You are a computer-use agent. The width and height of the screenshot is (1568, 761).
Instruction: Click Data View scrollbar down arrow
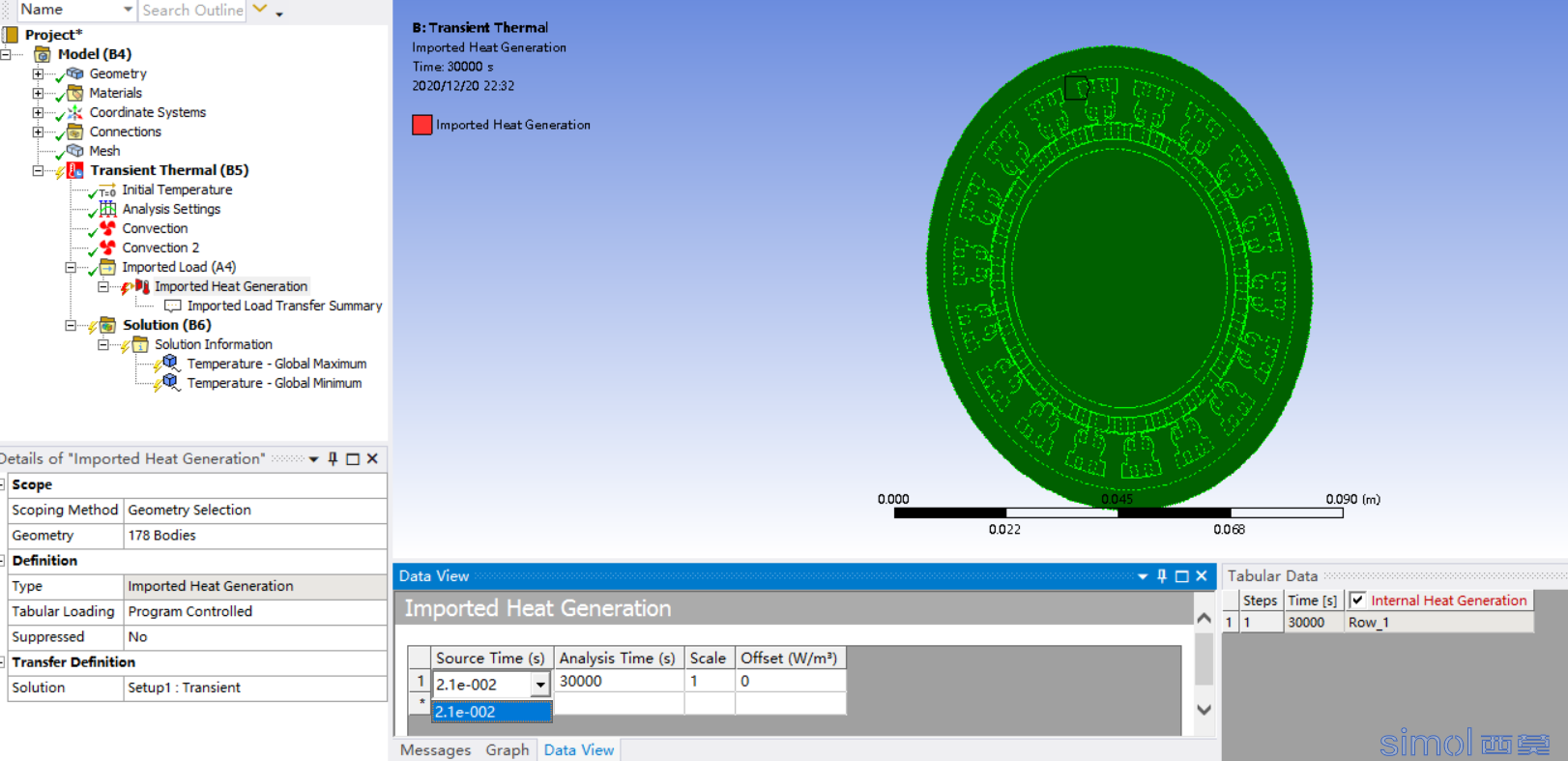click(1204, 710)
